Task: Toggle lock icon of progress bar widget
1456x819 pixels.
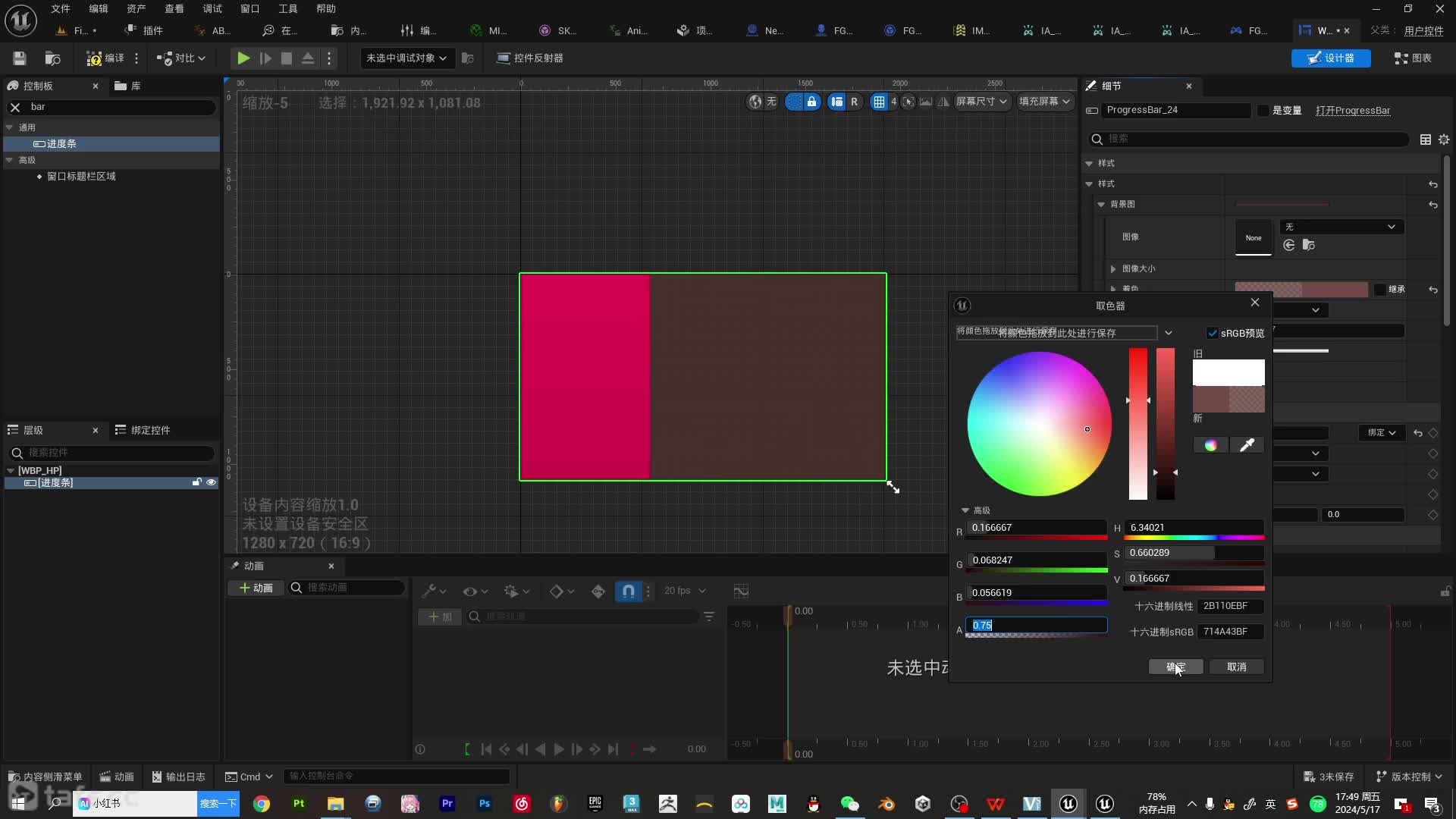Action: (x=197, y=482)
